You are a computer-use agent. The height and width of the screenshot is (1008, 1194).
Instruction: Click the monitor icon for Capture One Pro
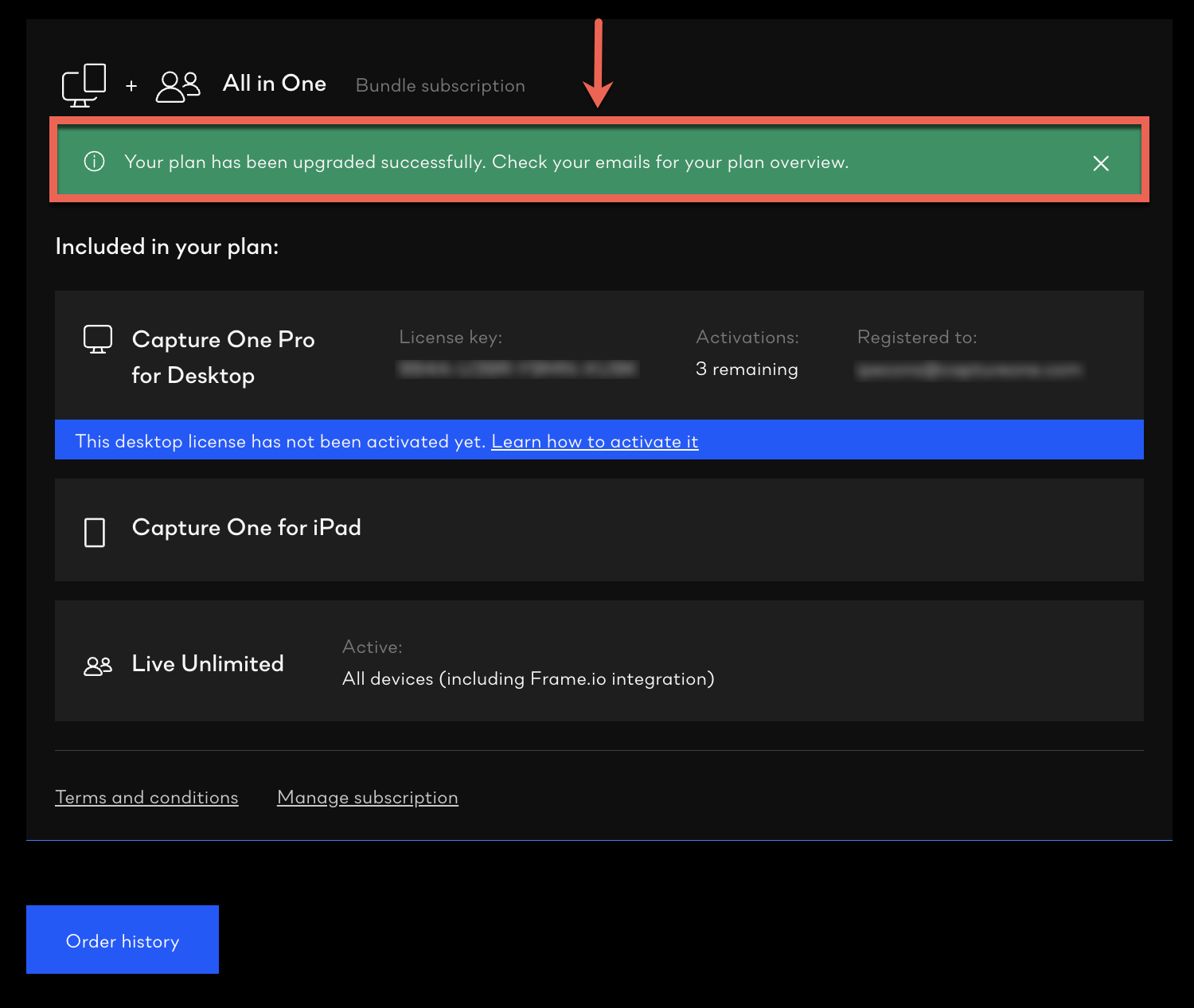98,339
